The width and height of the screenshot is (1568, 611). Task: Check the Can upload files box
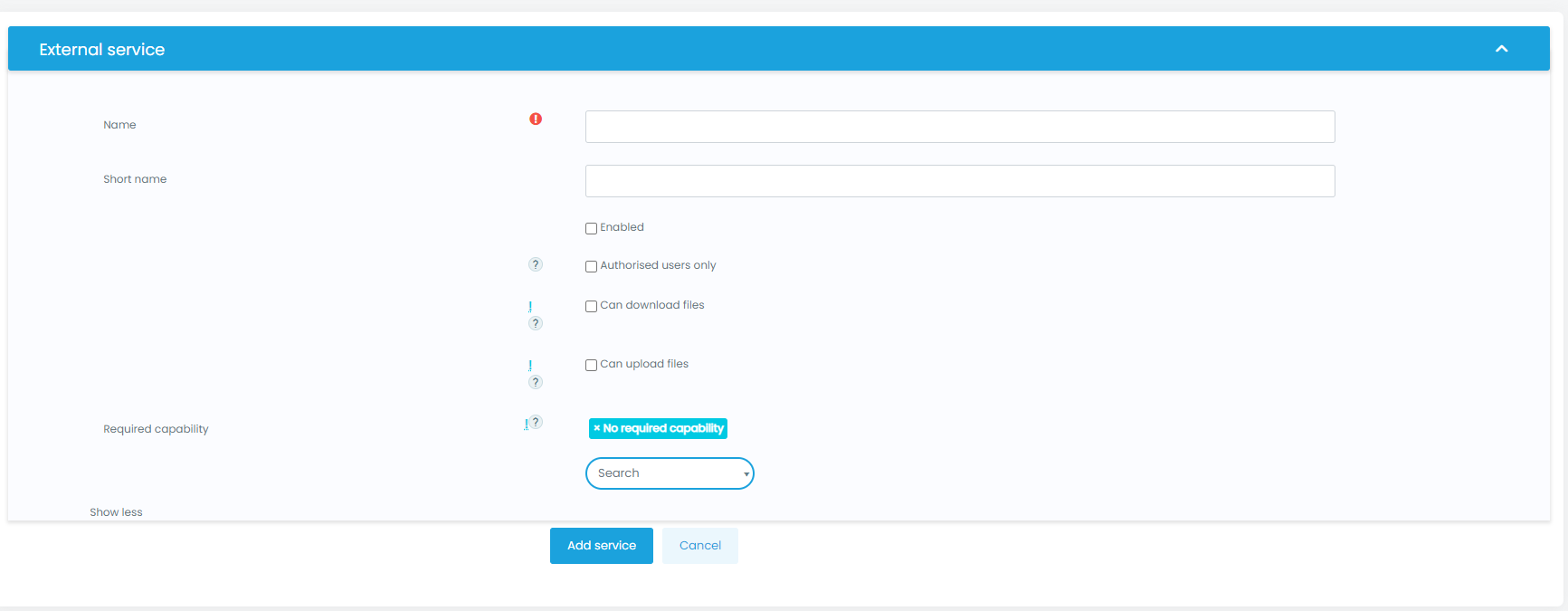click(591, 365)
